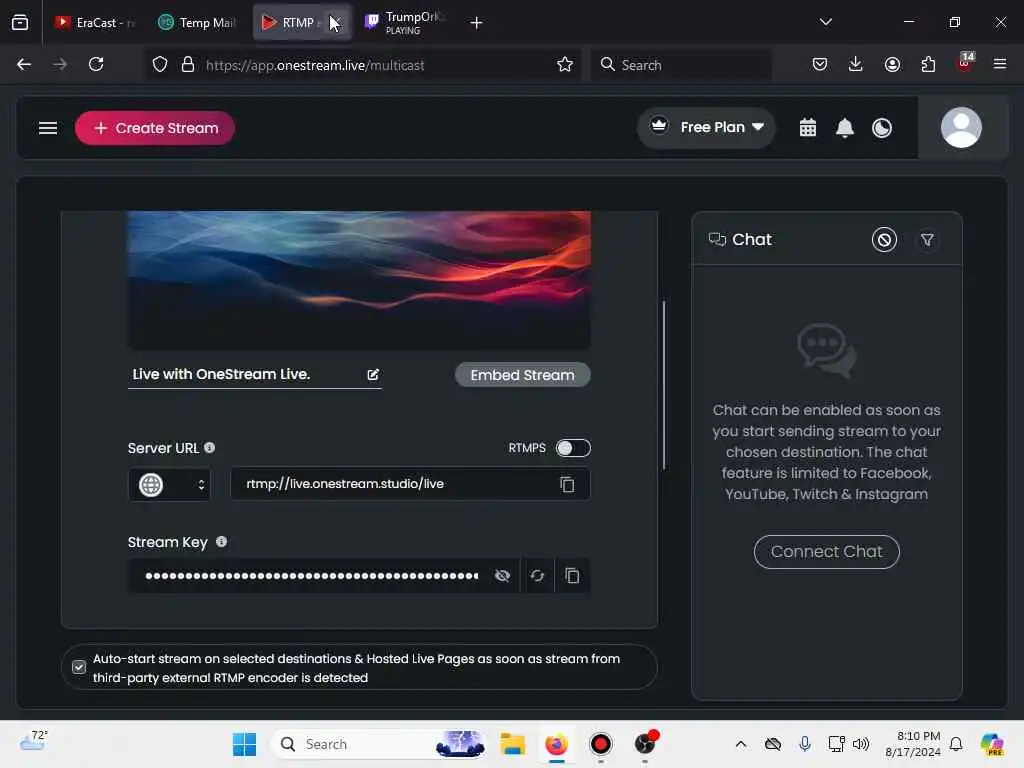Open Firefox View icon

point(20,22)
